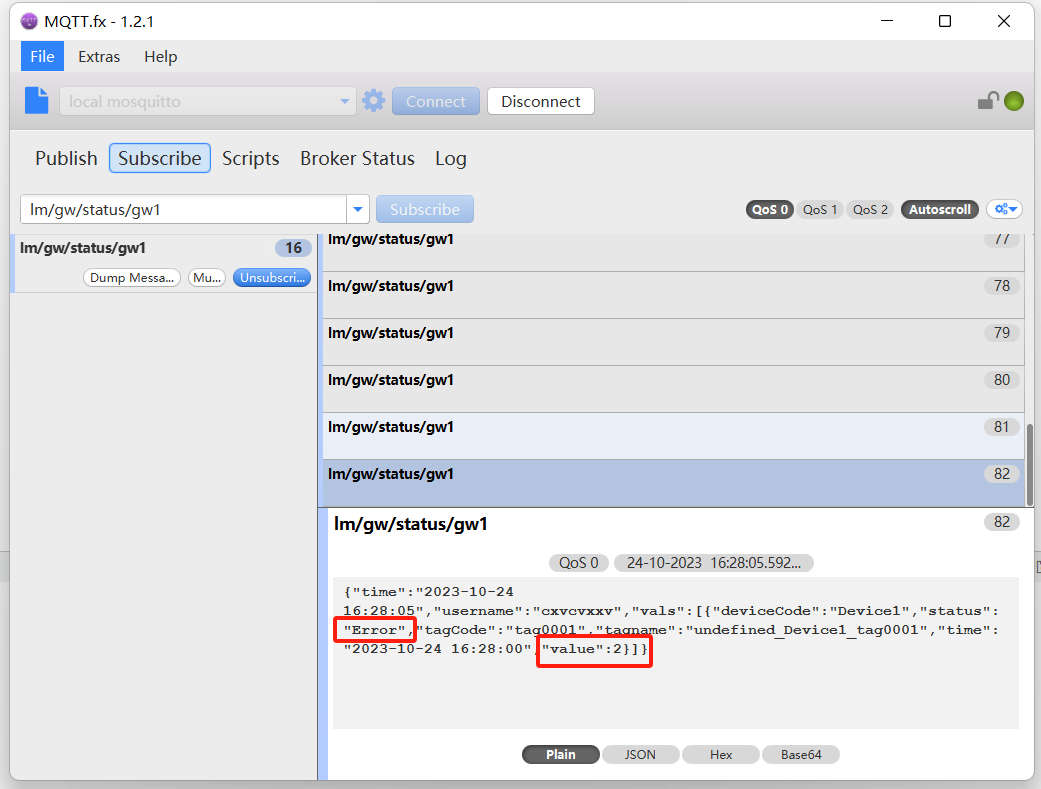Click the message payload text area
Image resolution: width=1041 pixels, height=789 pixels.
coord(675,653)
